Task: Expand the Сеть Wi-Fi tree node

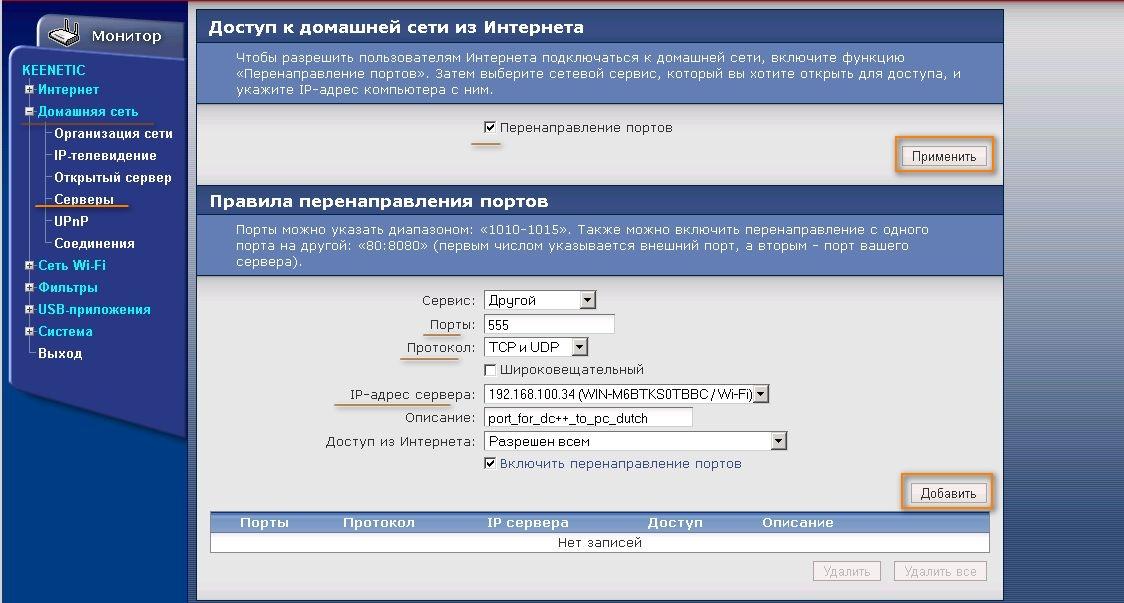Action: point(29,265)
